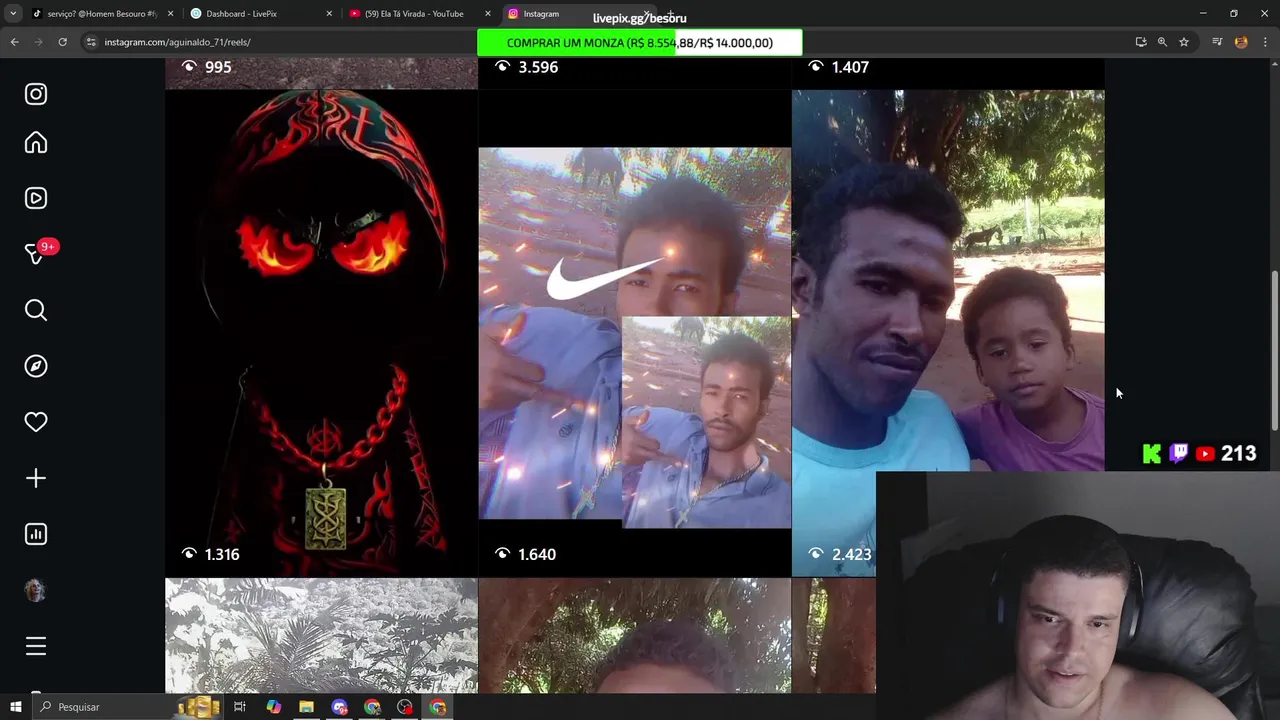Screen dimensions: 1280x720
Task: Open Chrome three-dot menu
Action: pos(1265,42)
